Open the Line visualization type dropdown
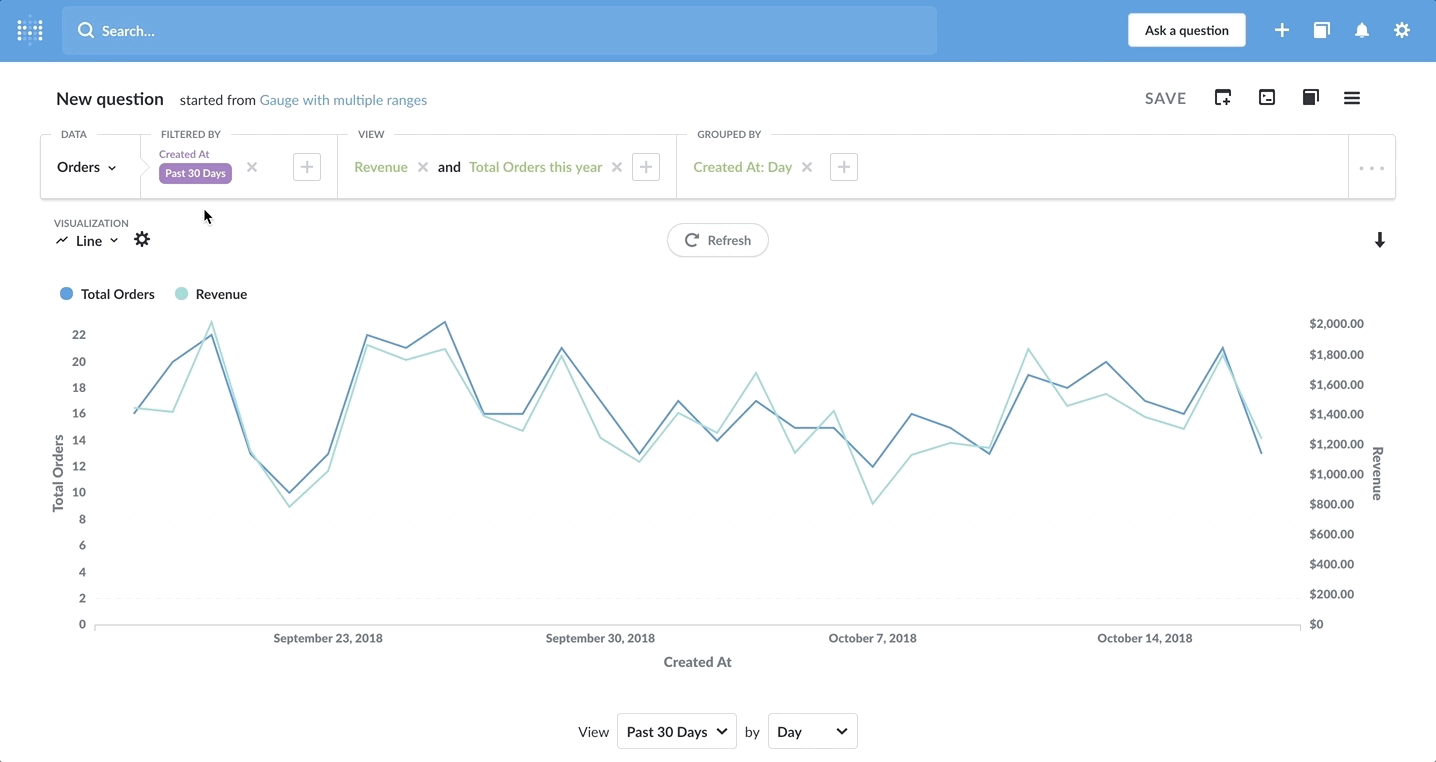The image size is (1436, 762). (88, 241)
